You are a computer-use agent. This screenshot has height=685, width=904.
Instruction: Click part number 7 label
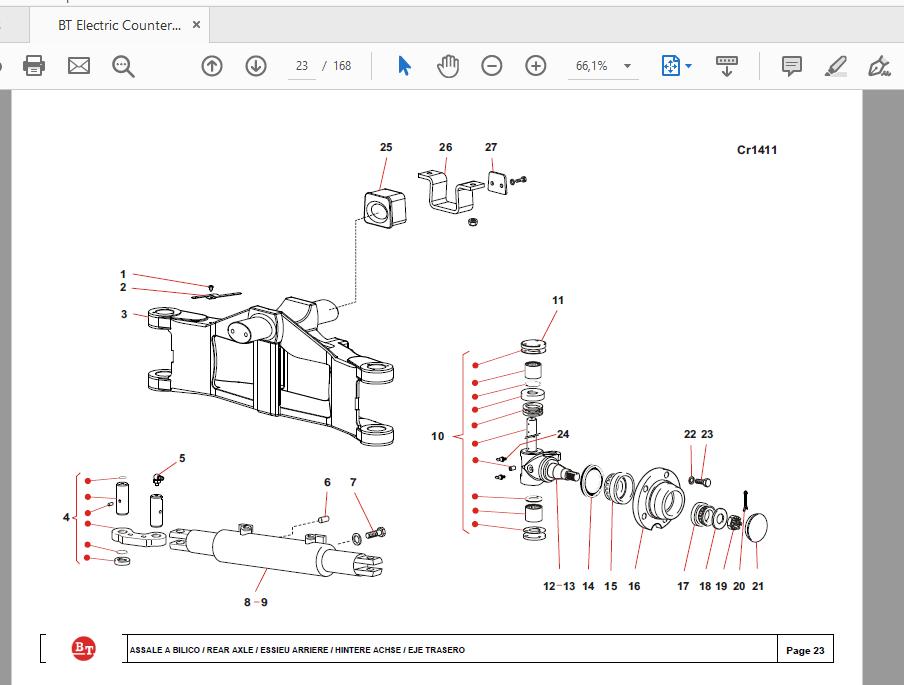(353, 483)
